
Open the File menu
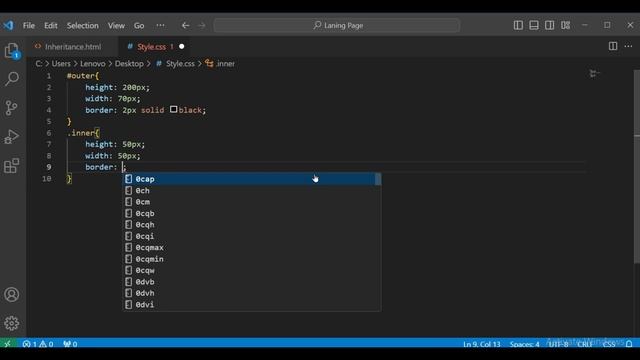coord(29,25)
